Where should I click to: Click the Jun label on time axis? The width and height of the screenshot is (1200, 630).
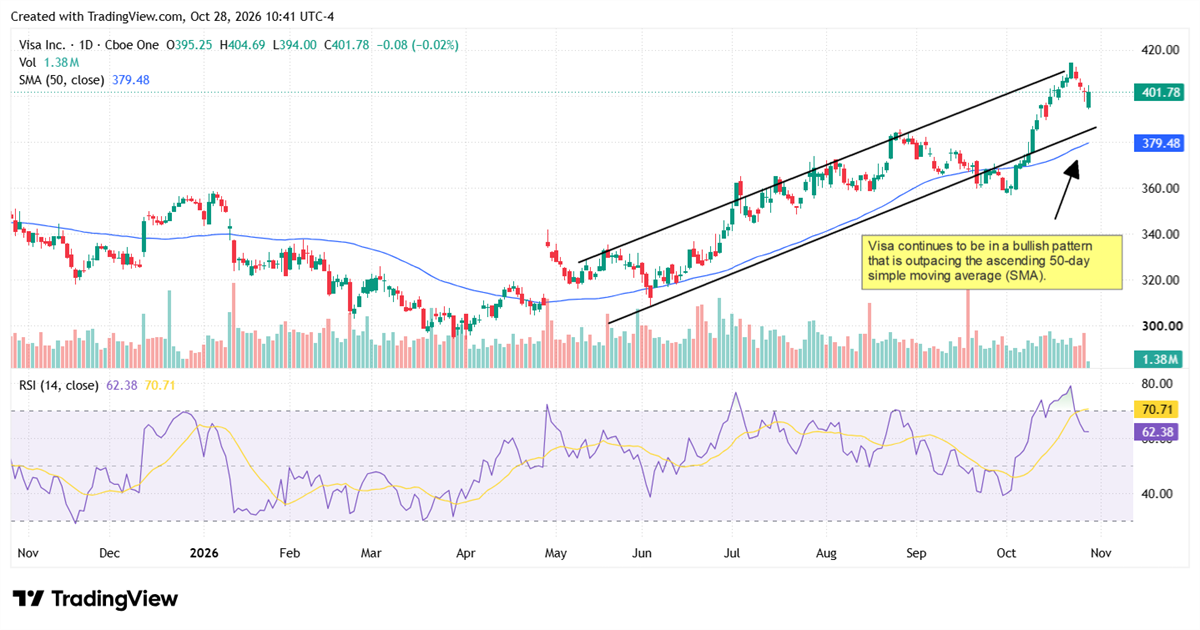(641, 552)
